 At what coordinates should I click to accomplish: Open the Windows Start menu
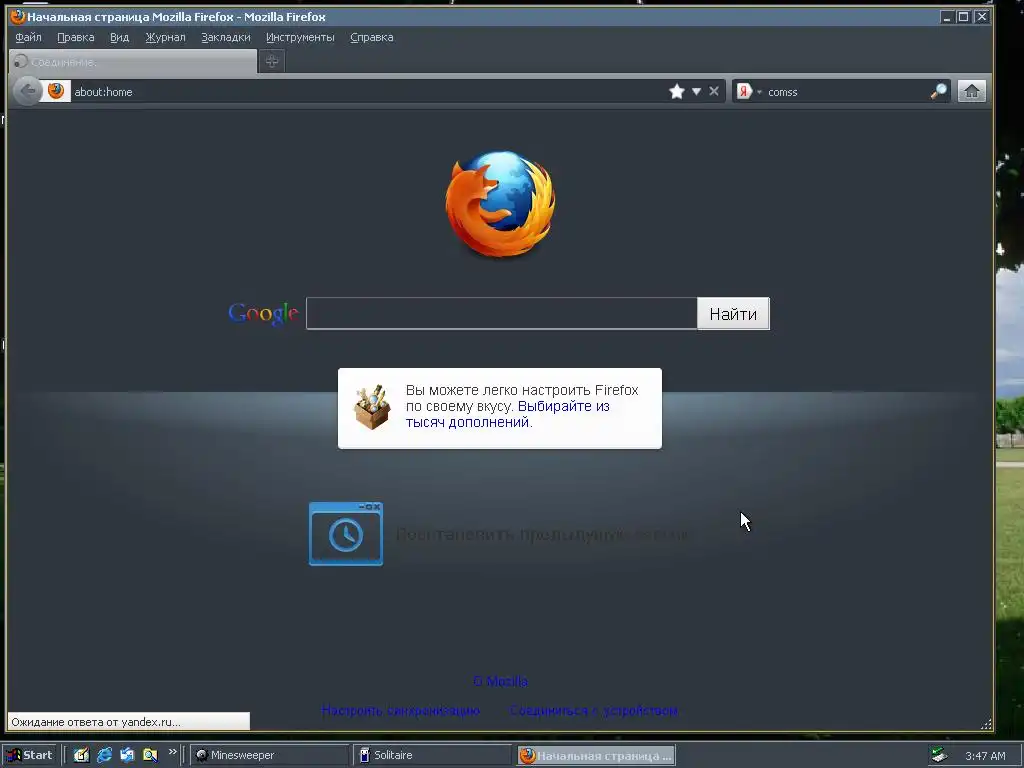pyautogui.click(x=29, y=755)
